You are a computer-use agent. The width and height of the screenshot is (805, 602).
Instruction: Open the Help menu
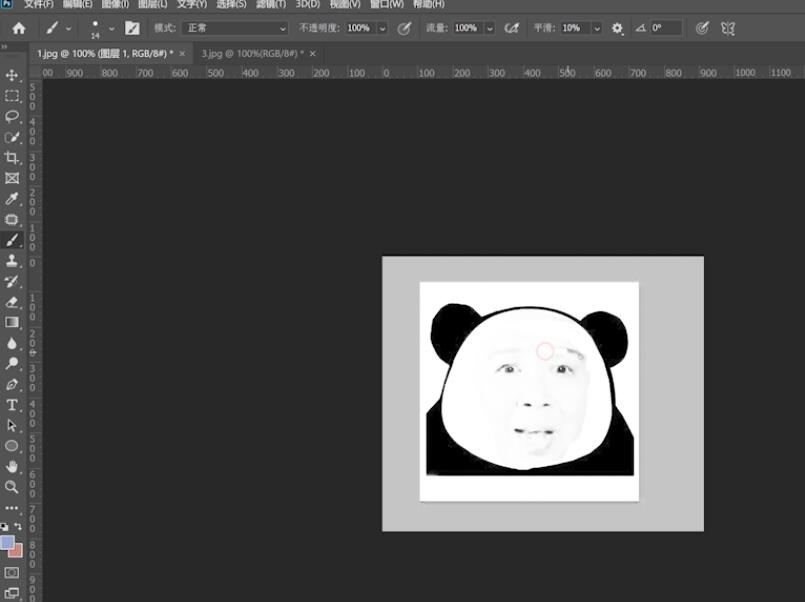[x=429, y=4]
